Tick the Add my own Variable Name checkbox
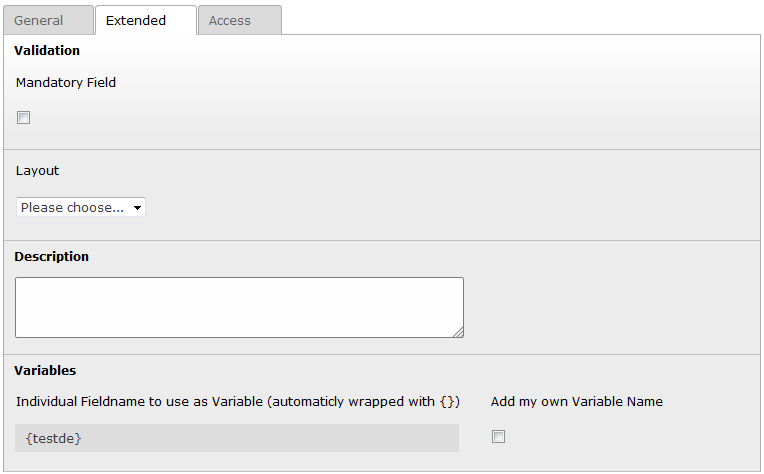This screenshot has height=474, width=764. (499, 436)
